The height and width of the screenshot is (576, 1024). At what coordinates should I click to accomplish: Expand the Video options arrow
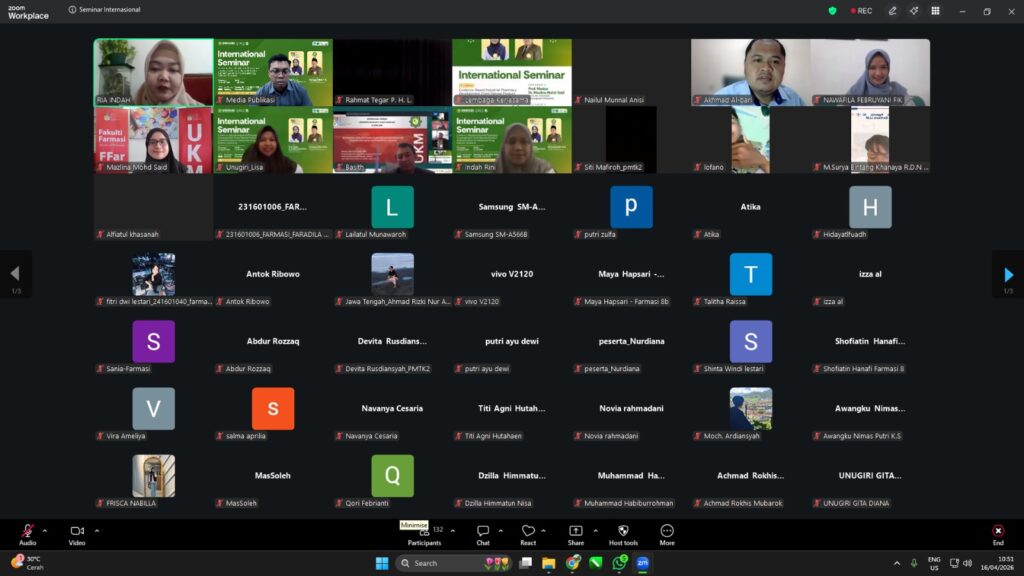pos(97,530)
